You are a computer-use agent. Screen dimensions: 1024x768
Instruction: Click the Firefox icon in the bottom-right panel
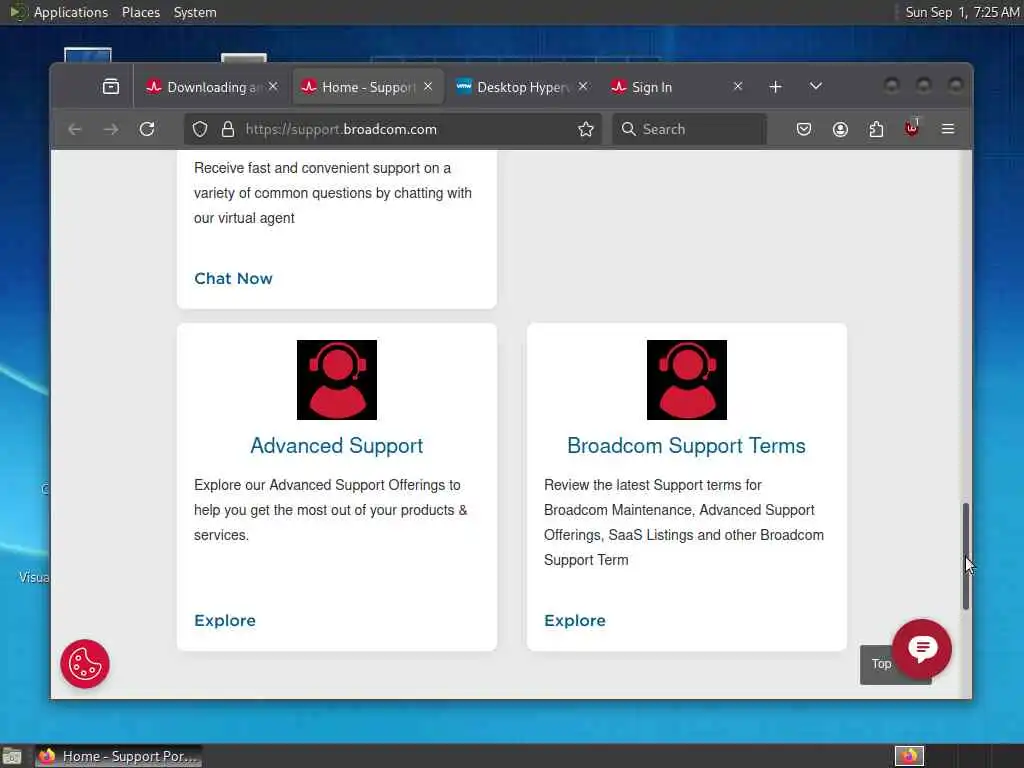[x=909, y=756]
